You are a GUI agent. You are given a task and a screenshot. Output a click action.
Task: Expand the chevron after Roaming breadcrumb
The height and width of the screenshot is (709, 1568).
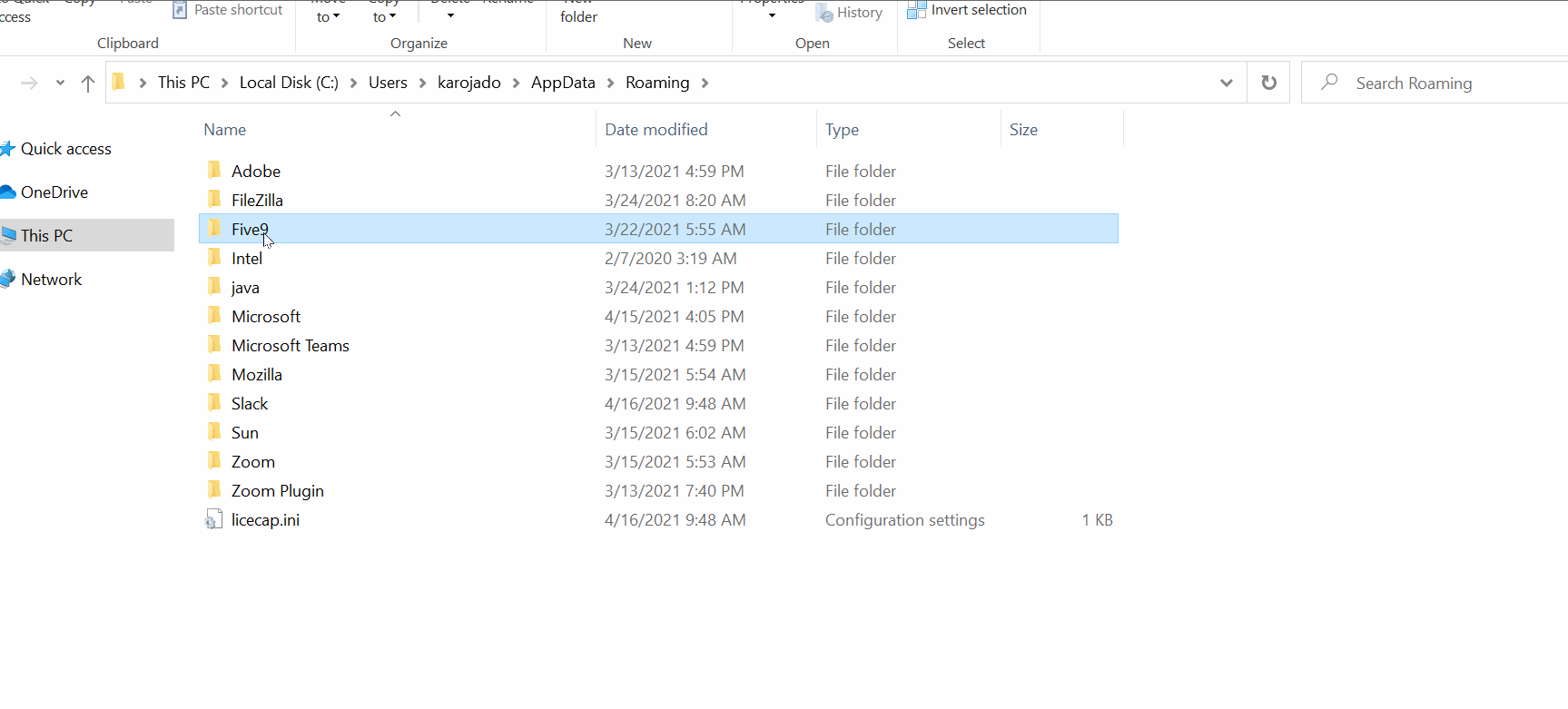point(705,84)
